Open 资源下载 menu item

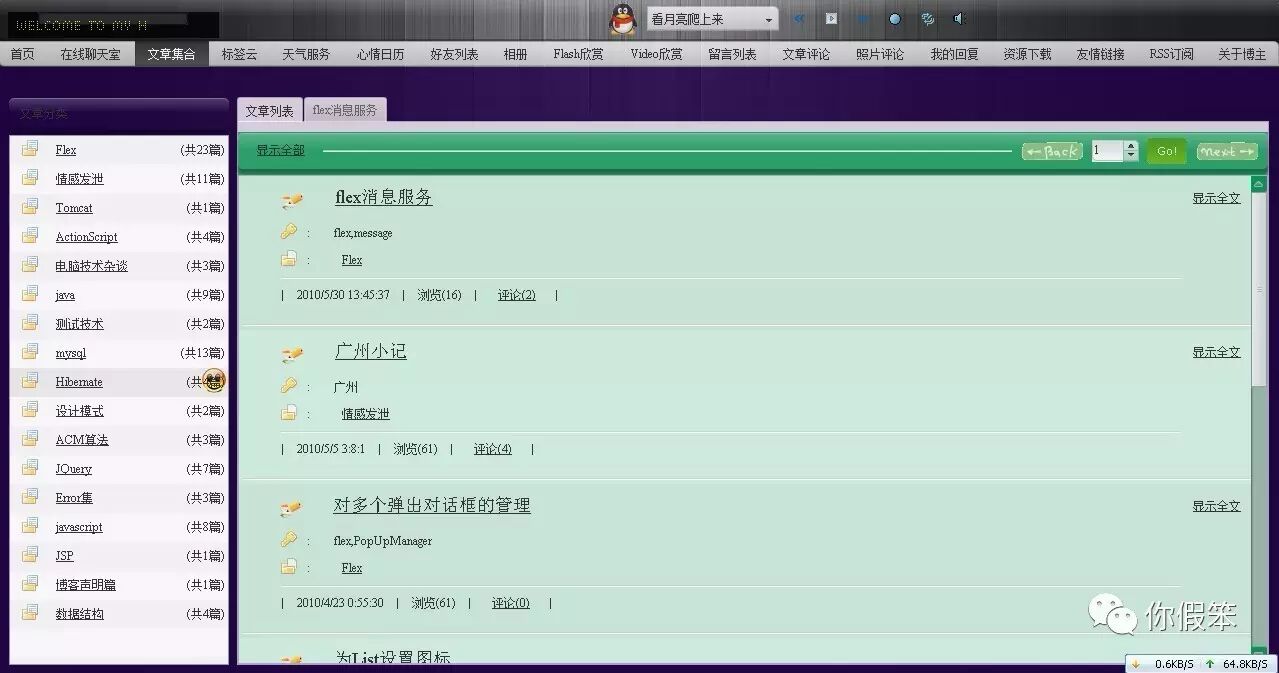coord(1028,54)
